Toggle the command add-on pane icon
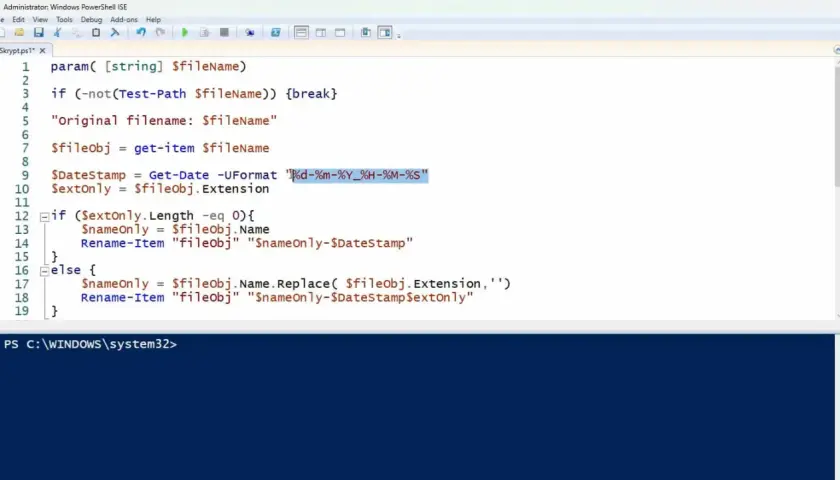The height and width of the screenshot is (480, 840). pos(385,33)
